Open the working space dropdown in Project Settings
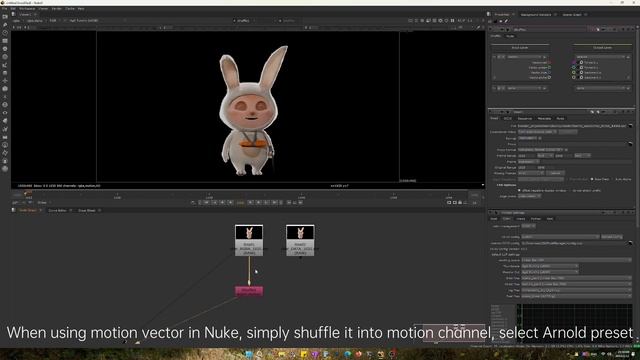The image size is (640, 360). point(576,260)
